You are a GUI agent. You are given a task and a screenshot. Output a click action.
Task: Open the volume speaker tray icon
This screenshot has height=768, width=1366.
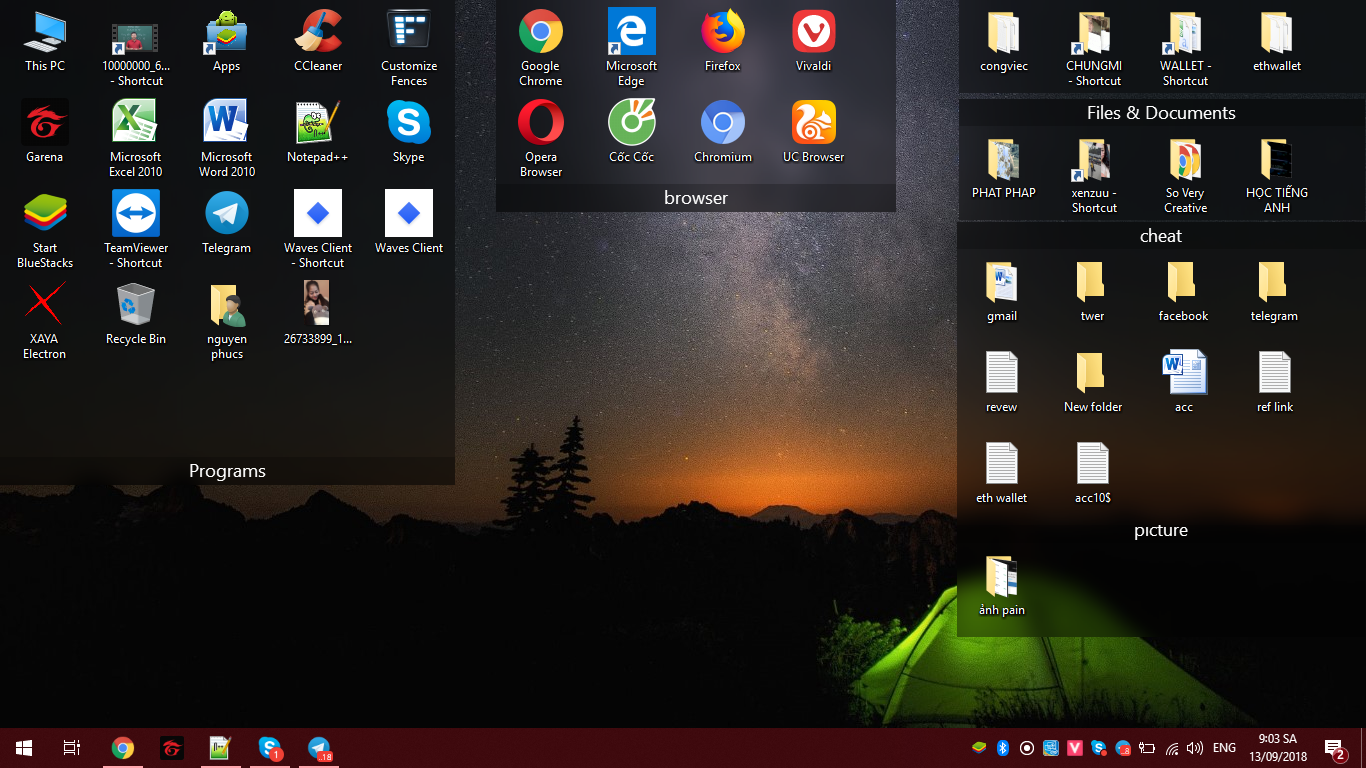tap(1195, 748)
